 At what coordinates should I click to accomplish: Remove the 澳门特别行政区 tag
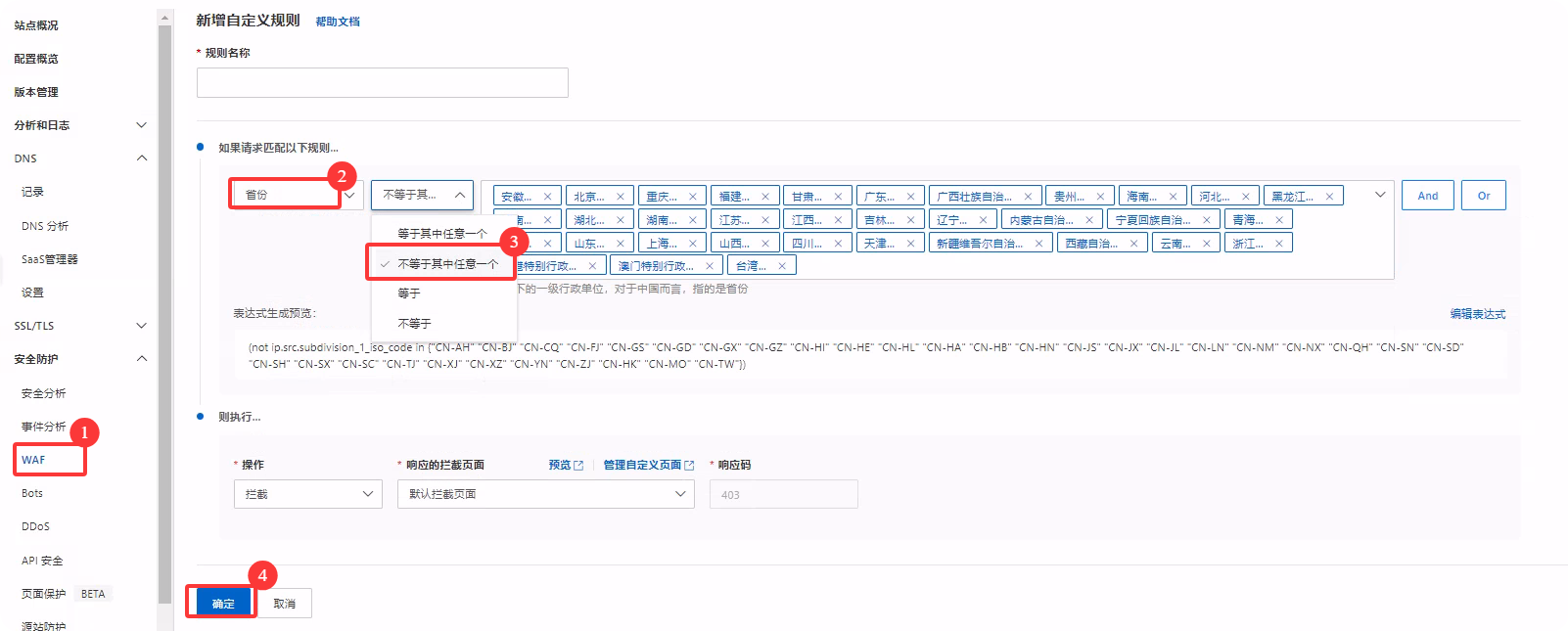coord(710,266)
